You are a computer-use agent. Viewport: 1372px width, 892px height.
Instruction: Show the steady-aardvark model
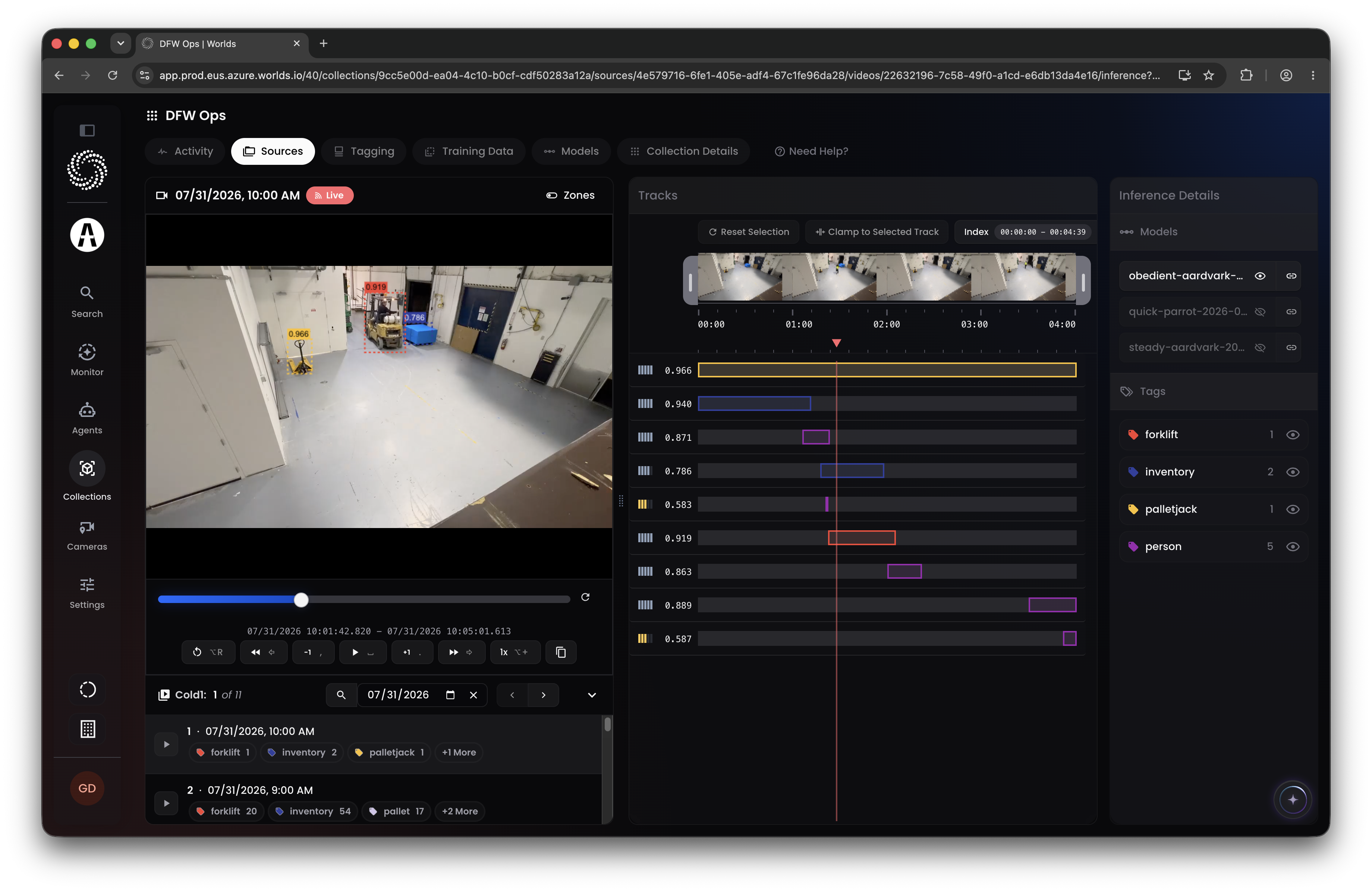tap(1259, 348)
